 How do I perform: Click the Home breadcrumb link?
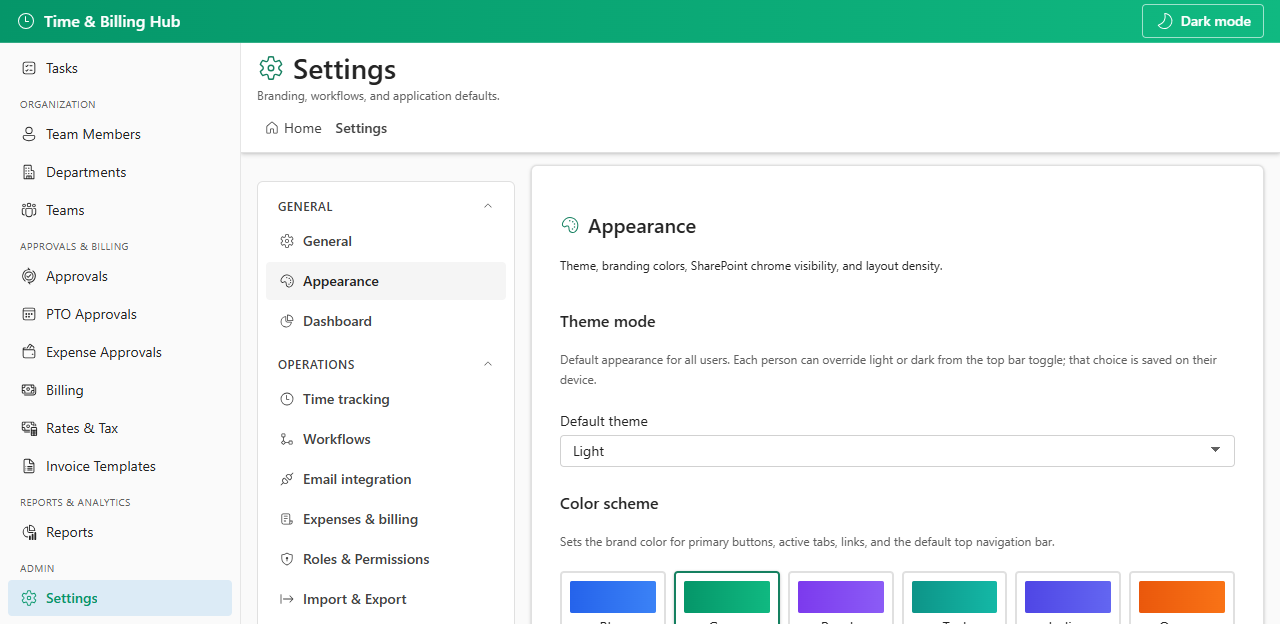click(x=293, y=128)
